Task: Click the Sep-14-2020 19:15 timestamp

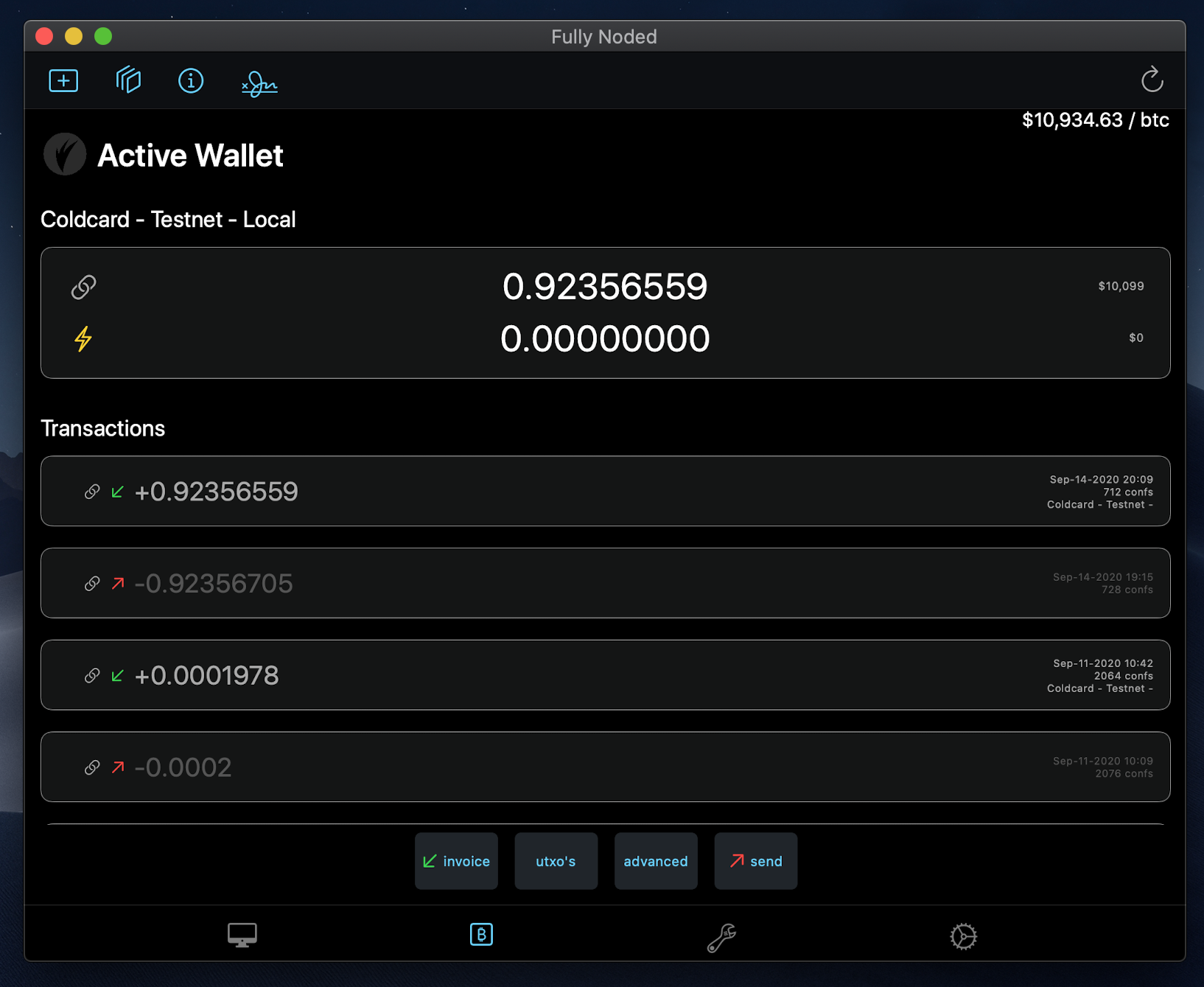Action: click(1102, 577)
